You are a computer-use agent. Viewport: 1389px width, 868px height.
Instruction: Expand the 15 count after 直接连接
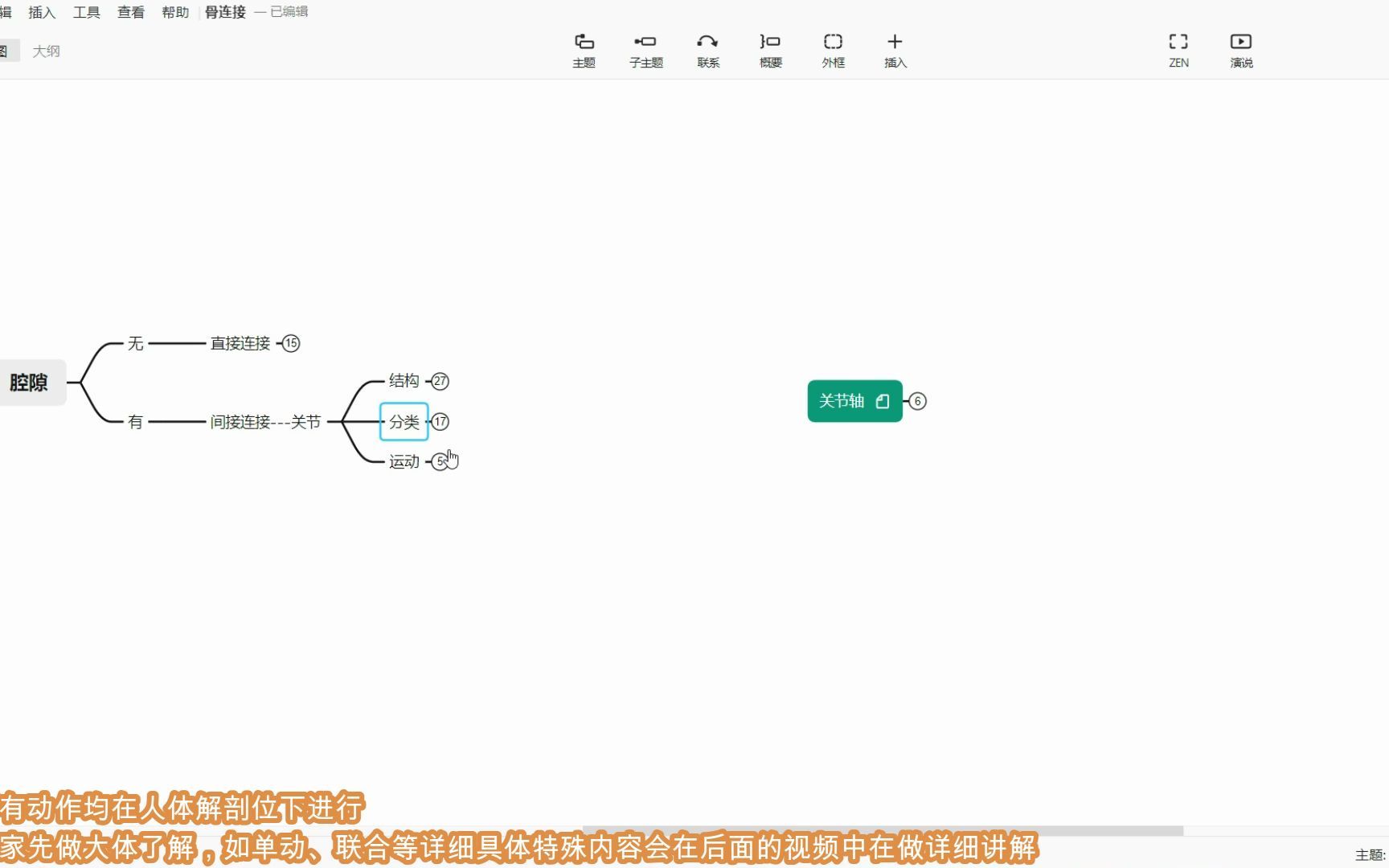click(291, 343)
